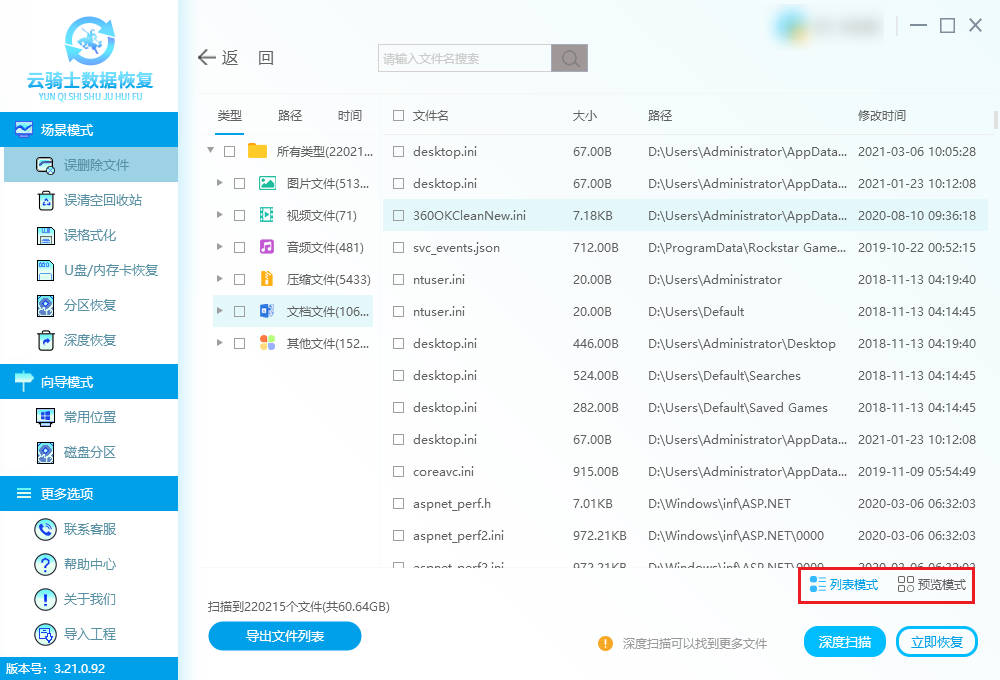Click the 更多选项 hamburger icon
The height and width of the screenshot is (680, 1000).
(x=24, y=493)
